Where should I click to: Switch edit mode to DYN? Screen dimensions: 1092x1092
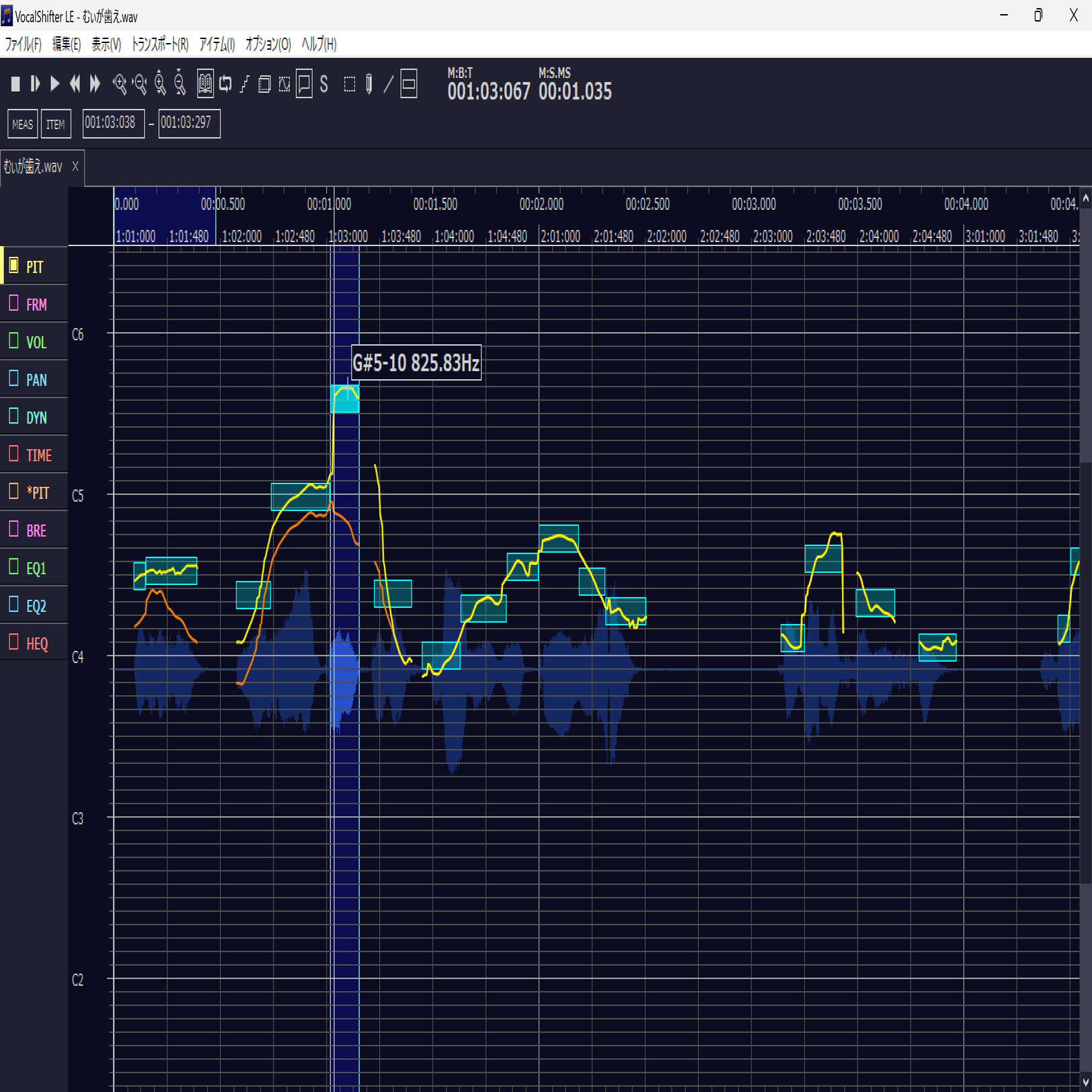(x=34, y=417)
